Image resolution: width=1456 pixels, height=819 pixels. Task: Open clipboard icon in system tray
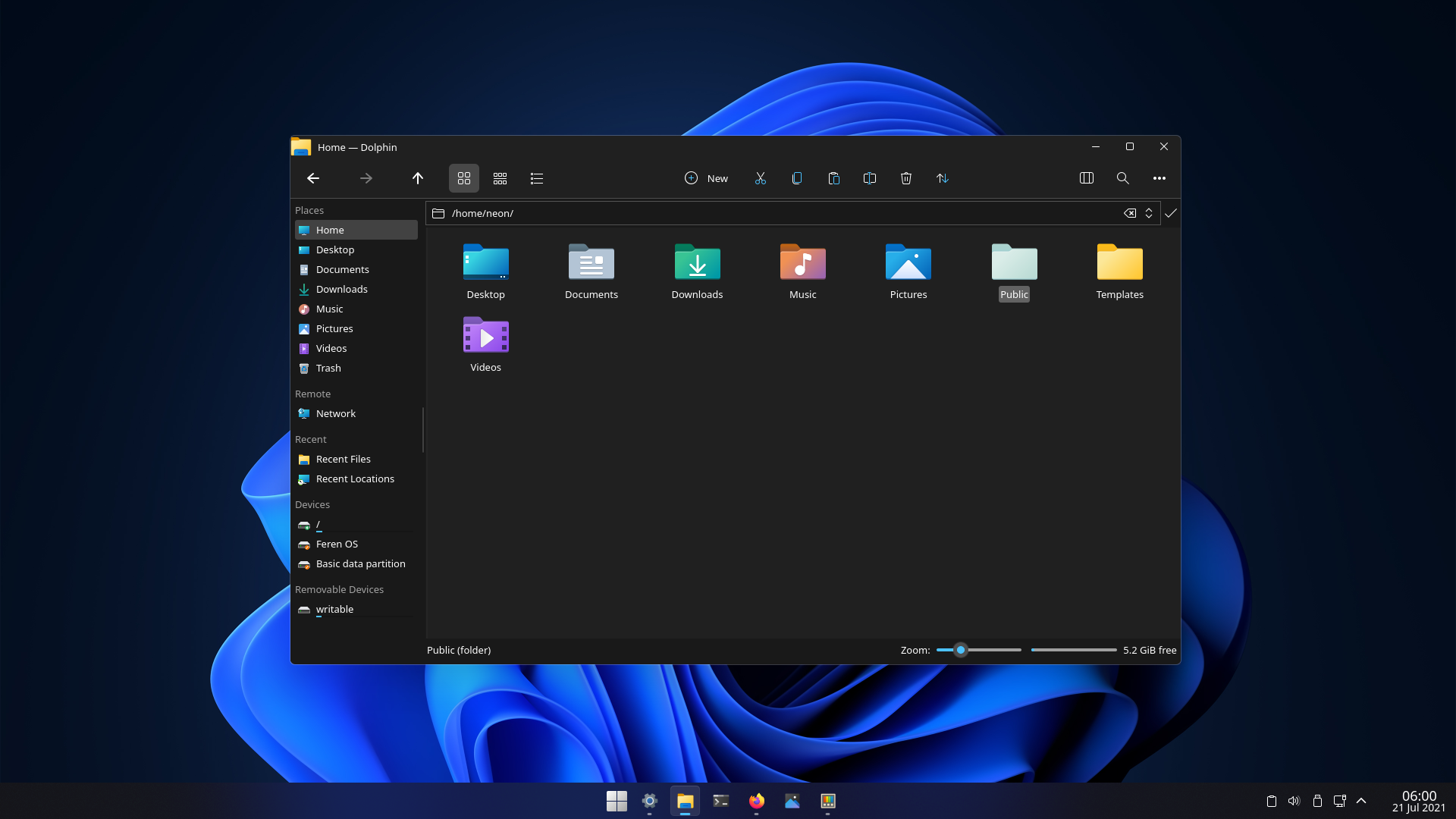coord(1272,801)
